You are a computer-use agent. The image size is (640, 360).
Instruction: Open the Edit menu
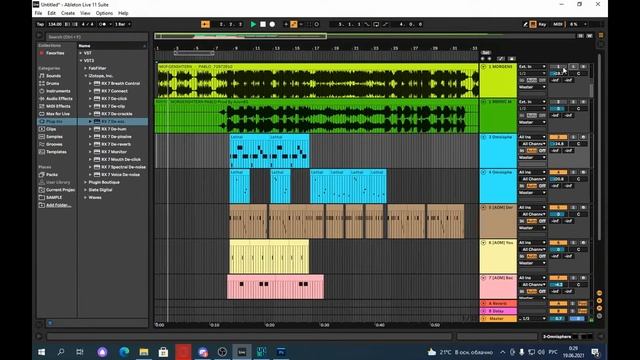[x=51, y=13]
